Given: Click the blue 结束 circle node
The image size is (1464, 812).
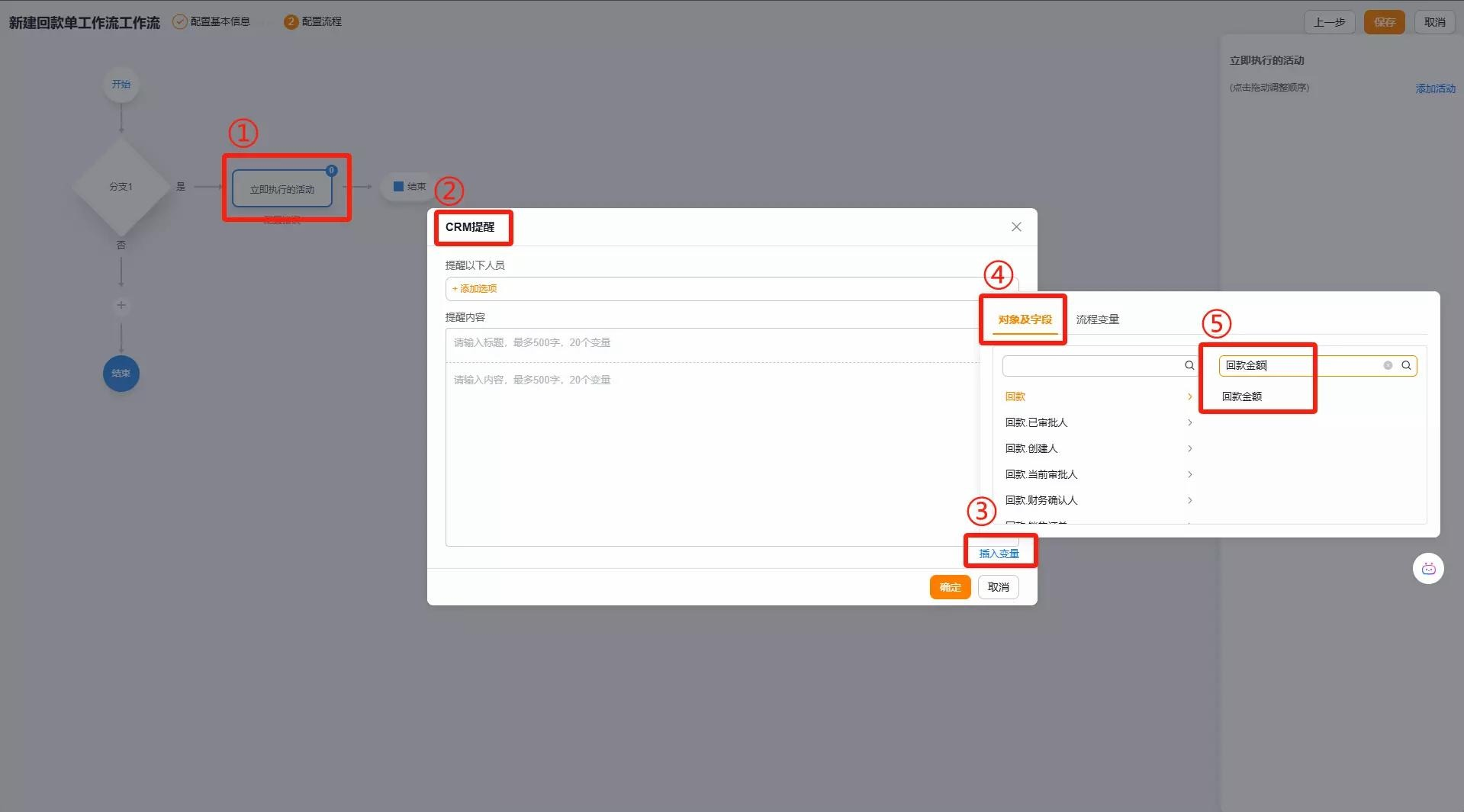Looking at the screenshot, I should 121,374.
